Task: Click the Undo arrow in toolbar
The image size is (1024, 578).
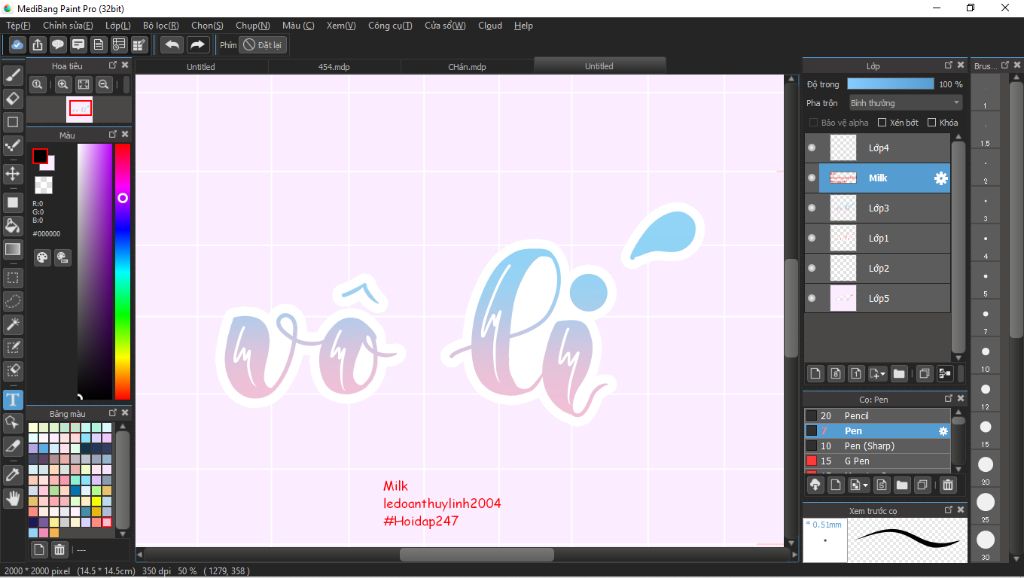Action: [172, 44]
